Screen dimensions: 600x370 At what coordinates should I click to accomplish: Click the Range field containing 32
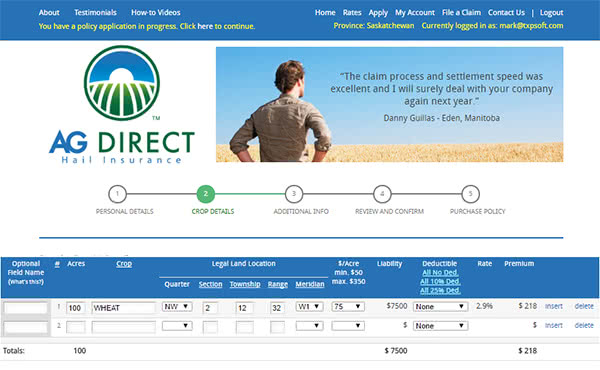click(277, 308)
